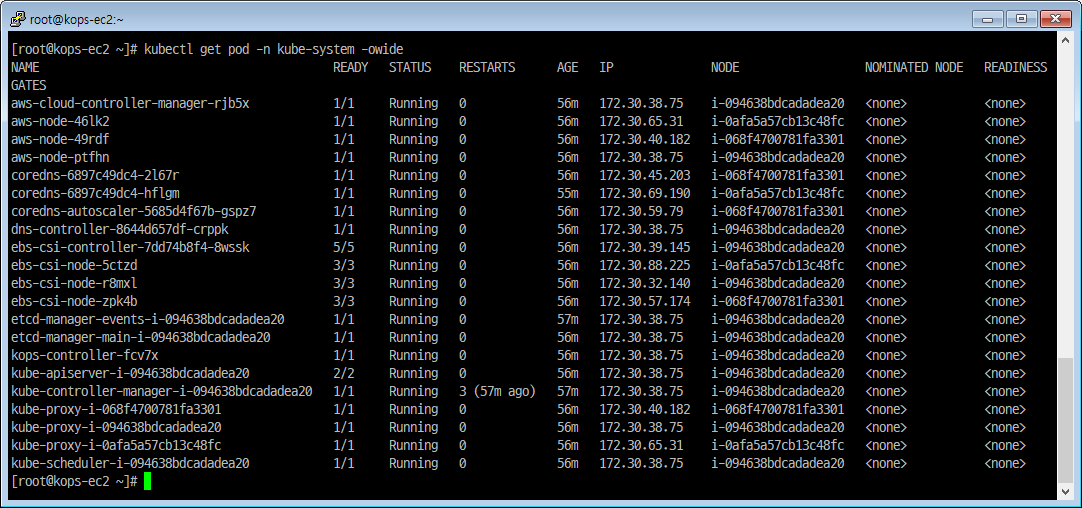Click pod name ebs-csi-node-zpk4b
This screenshot has height=508, width=1082.
(x=75, y=301)
